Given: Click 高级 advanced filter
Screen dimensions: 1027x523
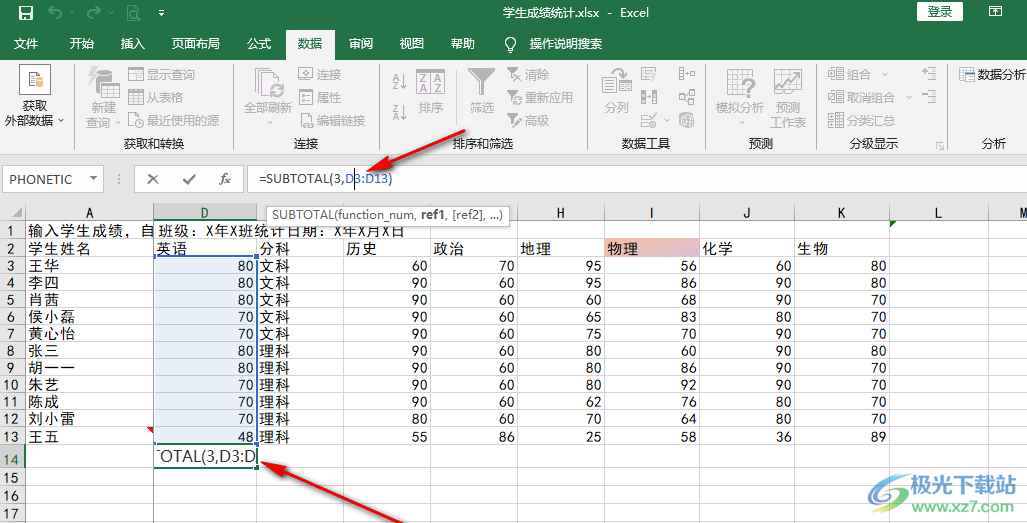Looking at the screenshot, I should (528, 120).
